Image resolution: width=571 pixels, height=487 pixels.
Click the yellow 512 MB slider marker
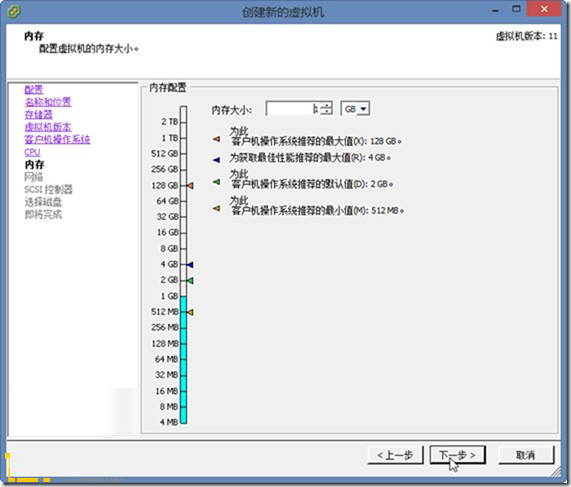point(190,312)
